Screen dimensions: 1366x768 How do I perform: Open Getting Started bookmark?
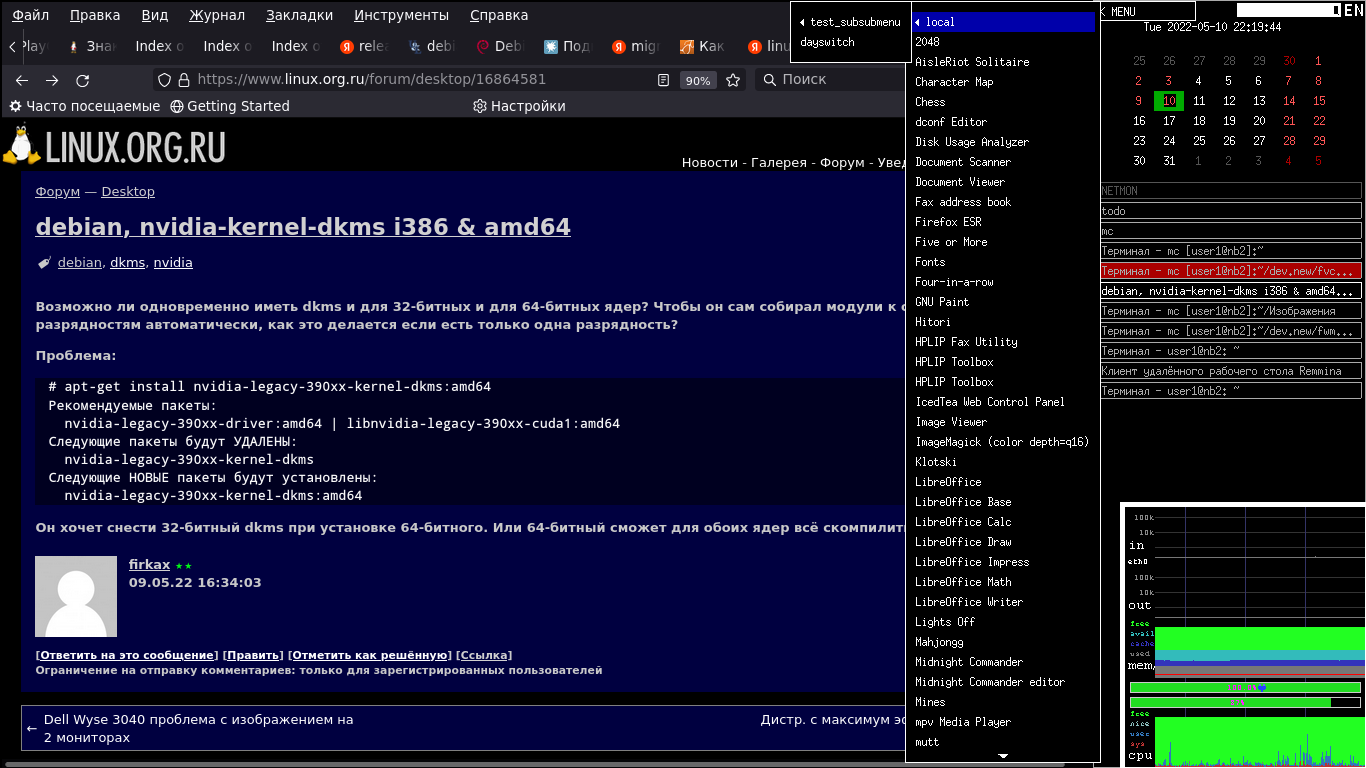pyautogui.click(x=230, y=106)
